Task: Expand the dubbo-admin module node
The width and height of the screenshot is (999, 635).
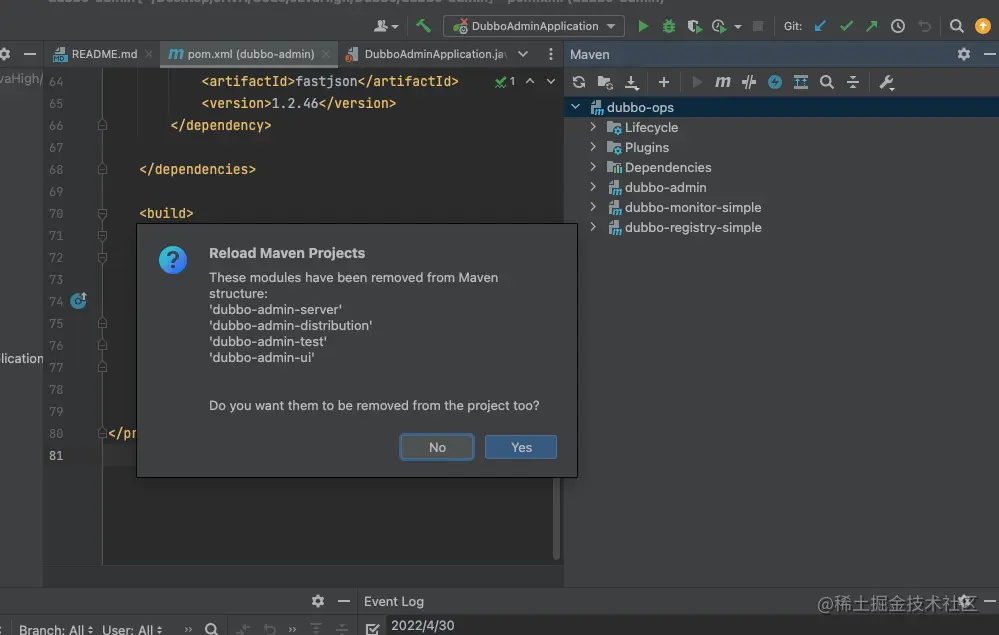Action: pos(593,187)
